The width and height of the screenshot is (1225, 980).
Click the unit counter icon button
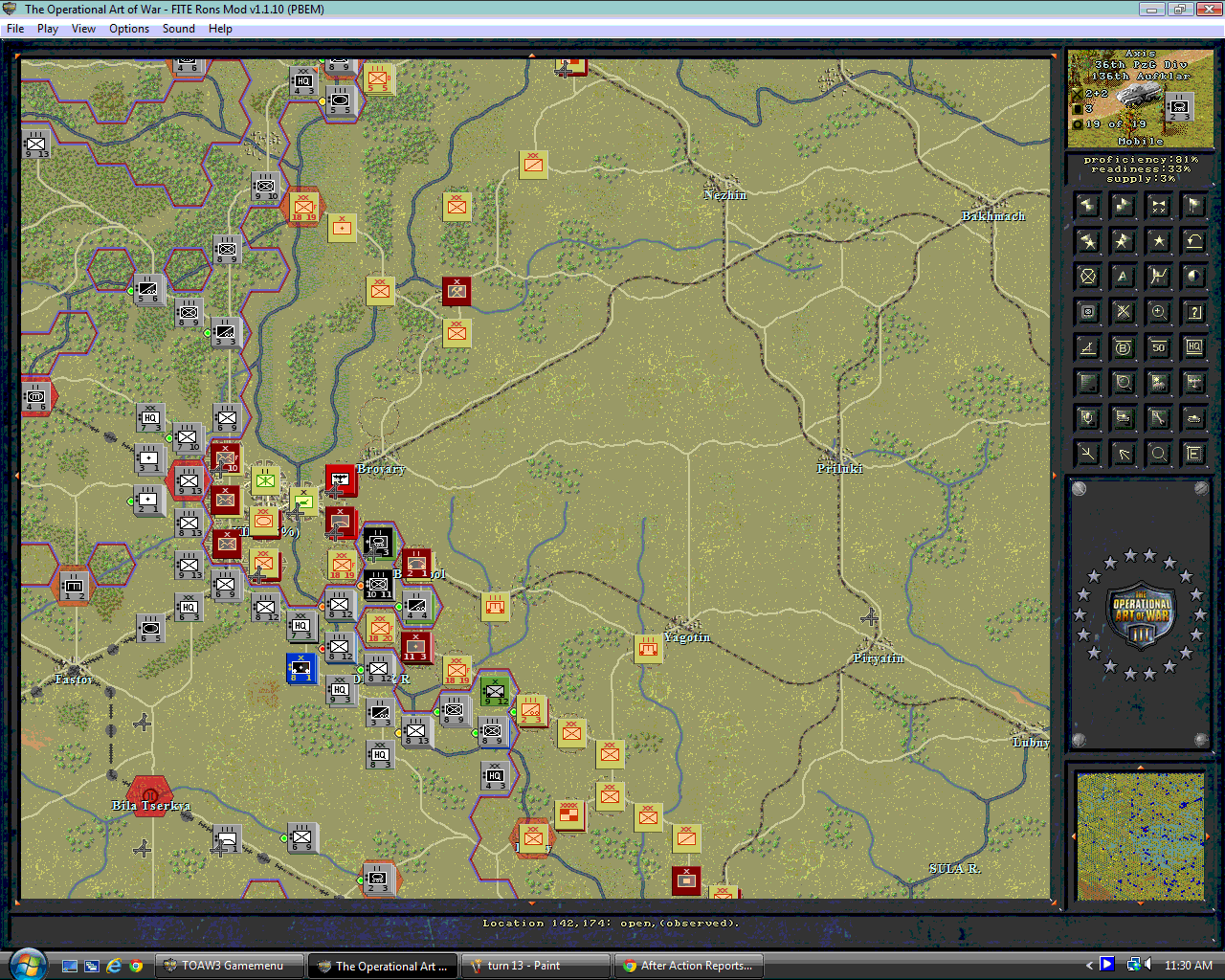[x=1087, y=312]
